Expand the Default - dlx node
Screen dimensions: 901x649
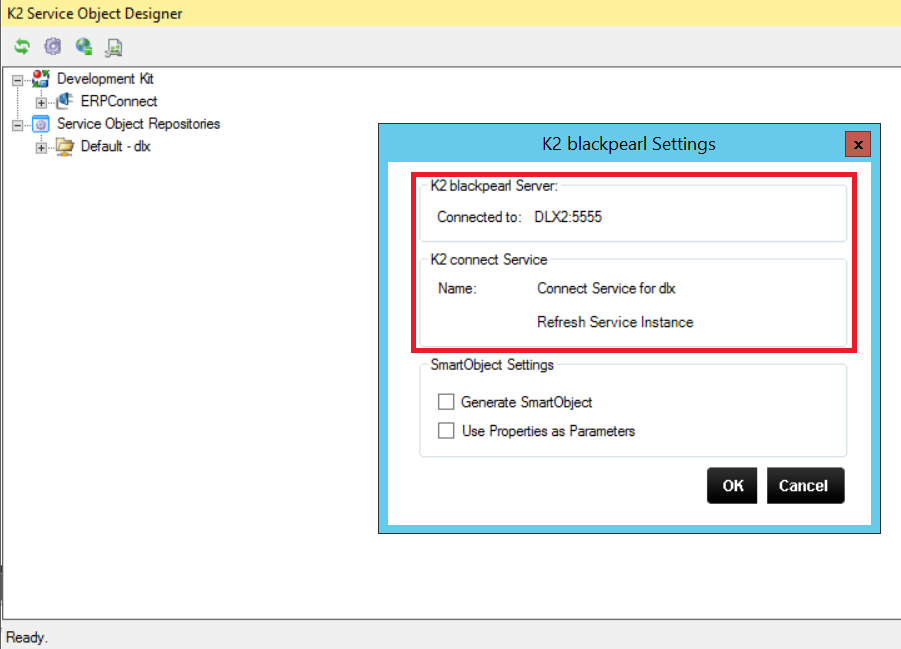click(x=41, y=148)
